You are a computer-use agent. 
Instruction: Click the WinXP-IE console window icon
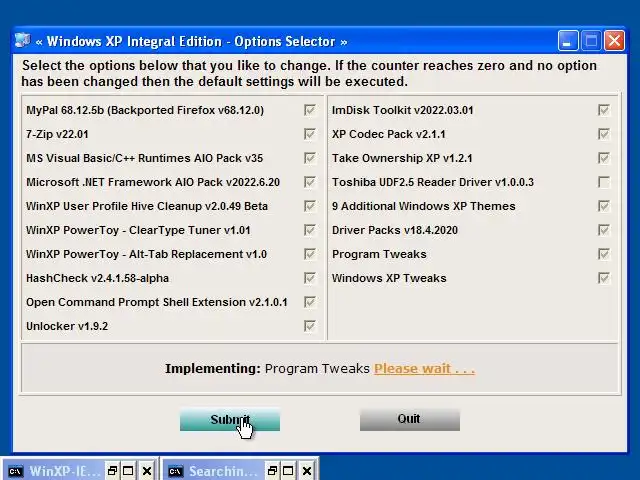pos(16,471)
